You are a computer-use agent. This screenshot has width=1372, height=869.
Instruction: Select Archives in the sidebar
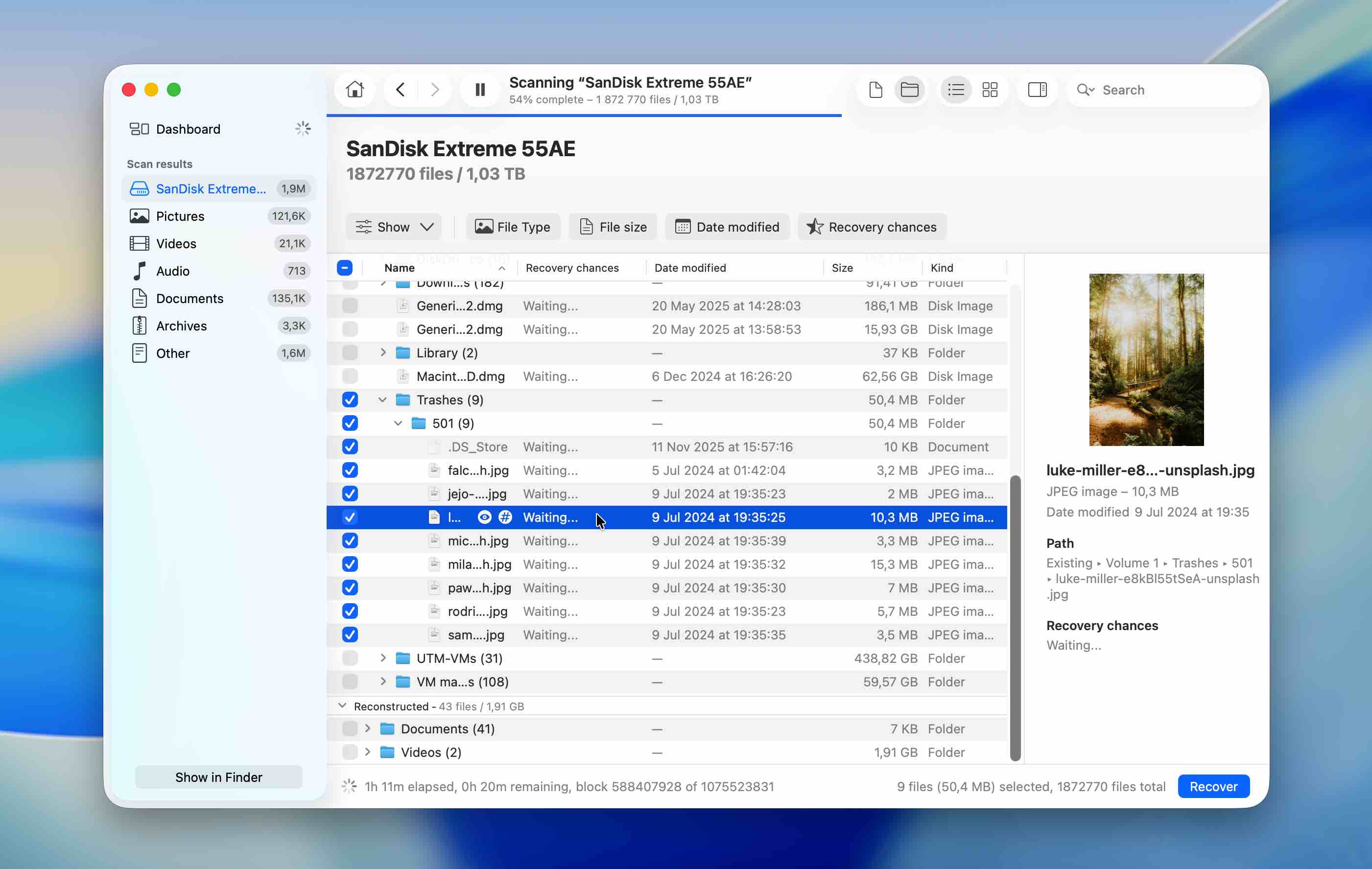(181, 326)
